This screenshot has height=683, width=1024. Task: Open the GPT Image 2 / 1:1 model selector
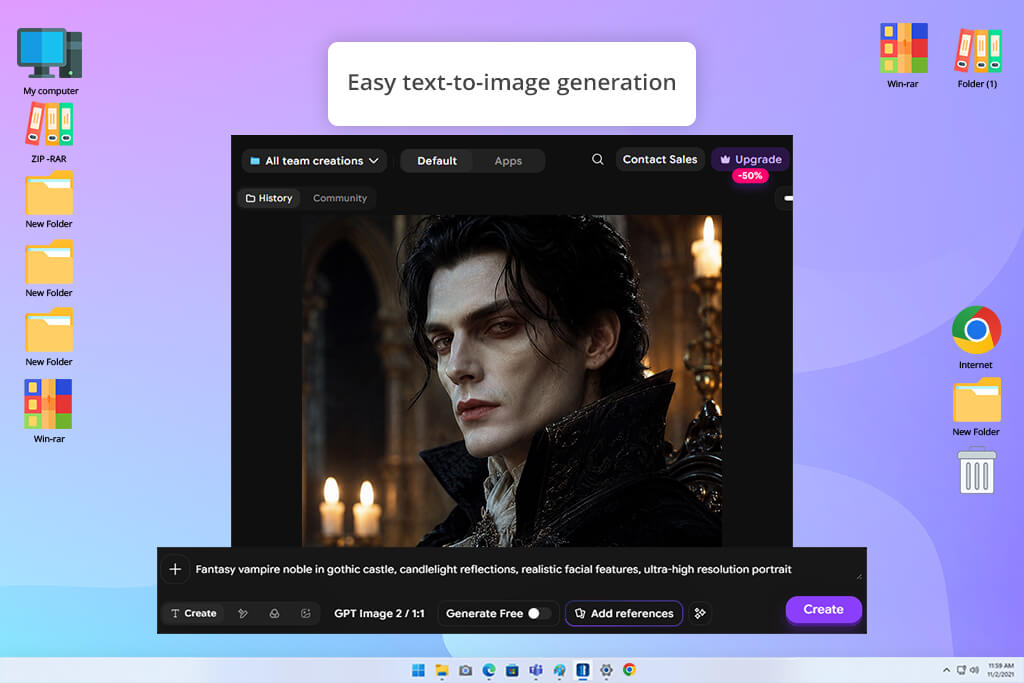[x=379, y=613]
